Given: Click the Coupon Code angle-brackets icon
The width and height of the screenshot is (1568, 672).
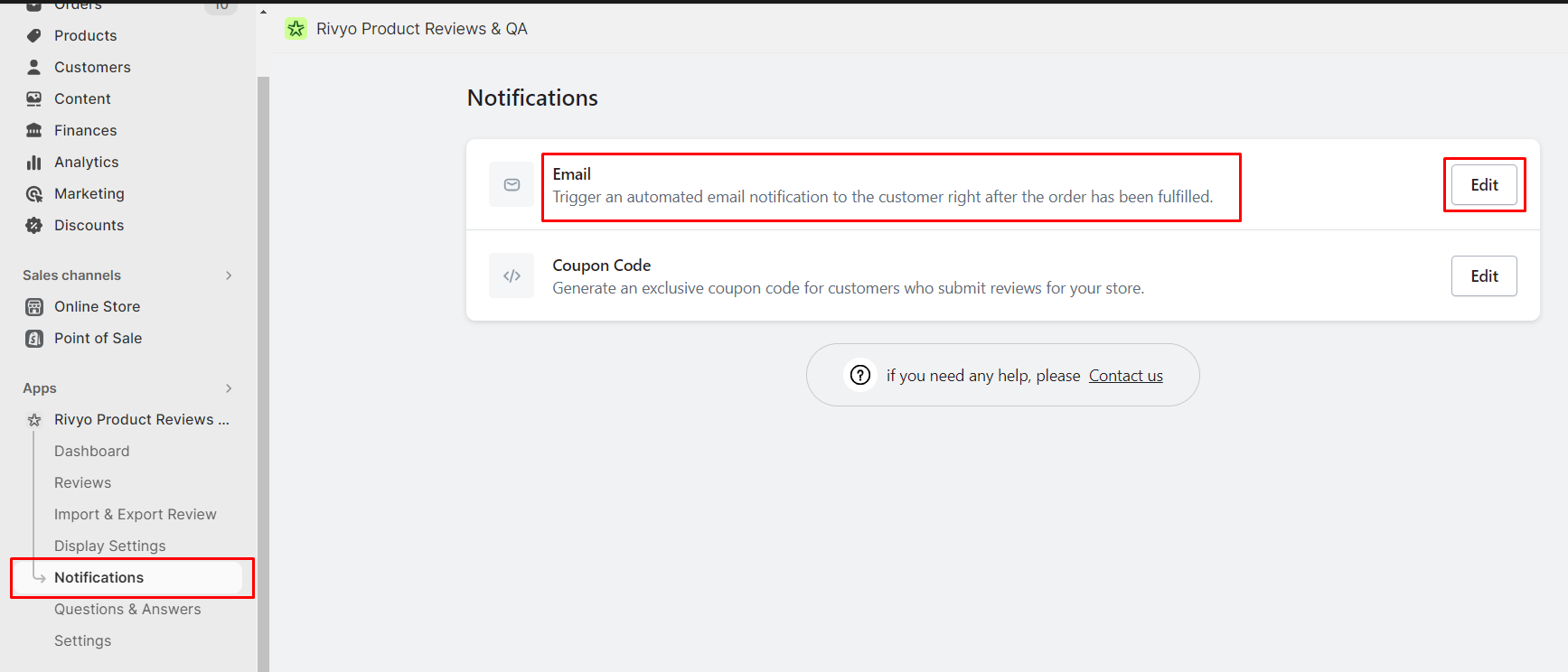Looking at the screenshot, I should [x=512, y=275].
